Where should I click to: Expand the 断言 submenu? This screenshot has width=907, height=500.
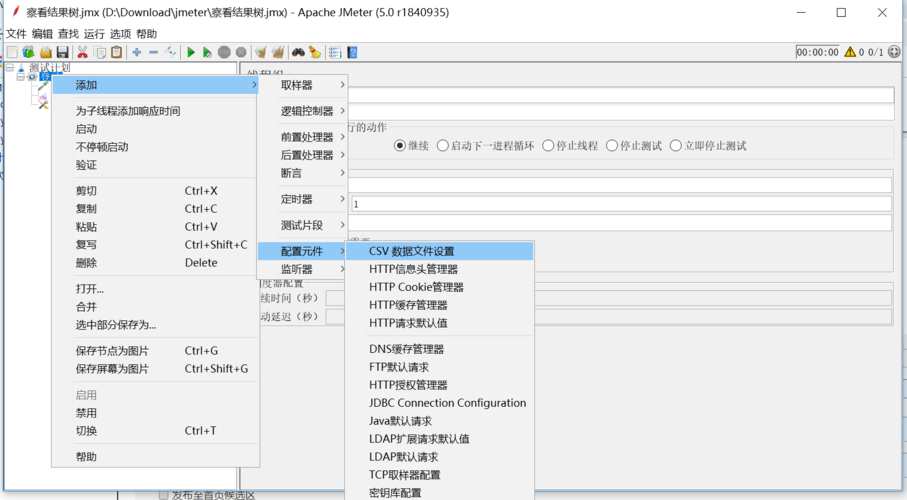tap(303, 173)
